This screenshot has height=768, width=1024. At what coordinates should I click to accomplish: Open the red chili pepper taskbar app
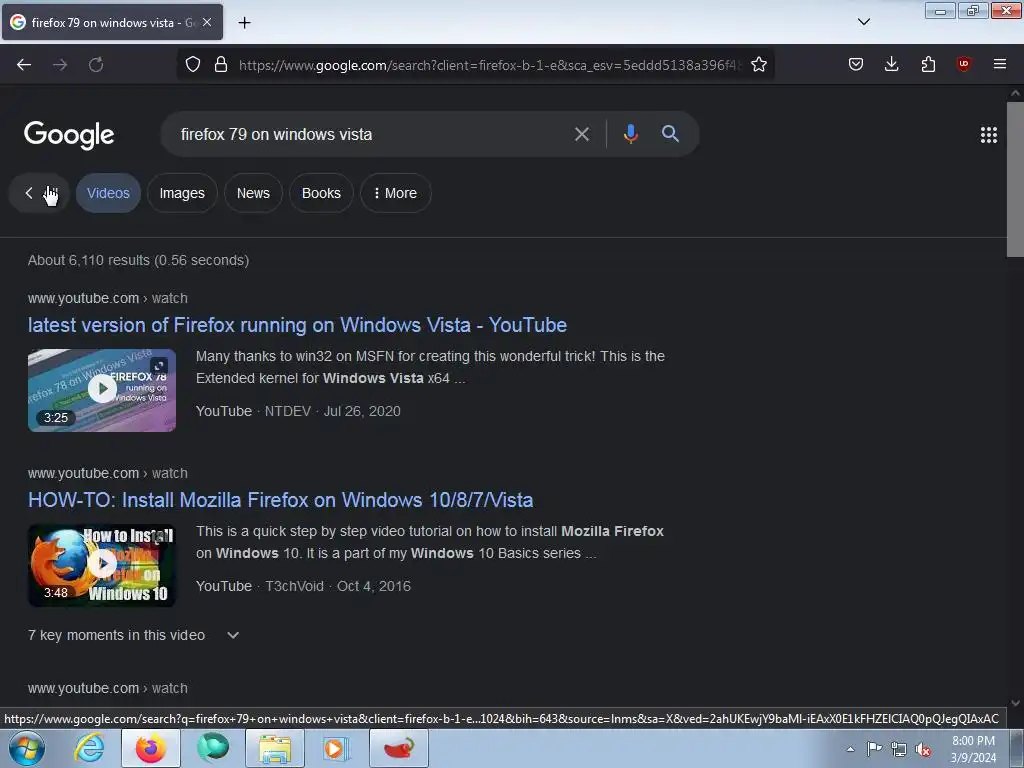(399, 748)
